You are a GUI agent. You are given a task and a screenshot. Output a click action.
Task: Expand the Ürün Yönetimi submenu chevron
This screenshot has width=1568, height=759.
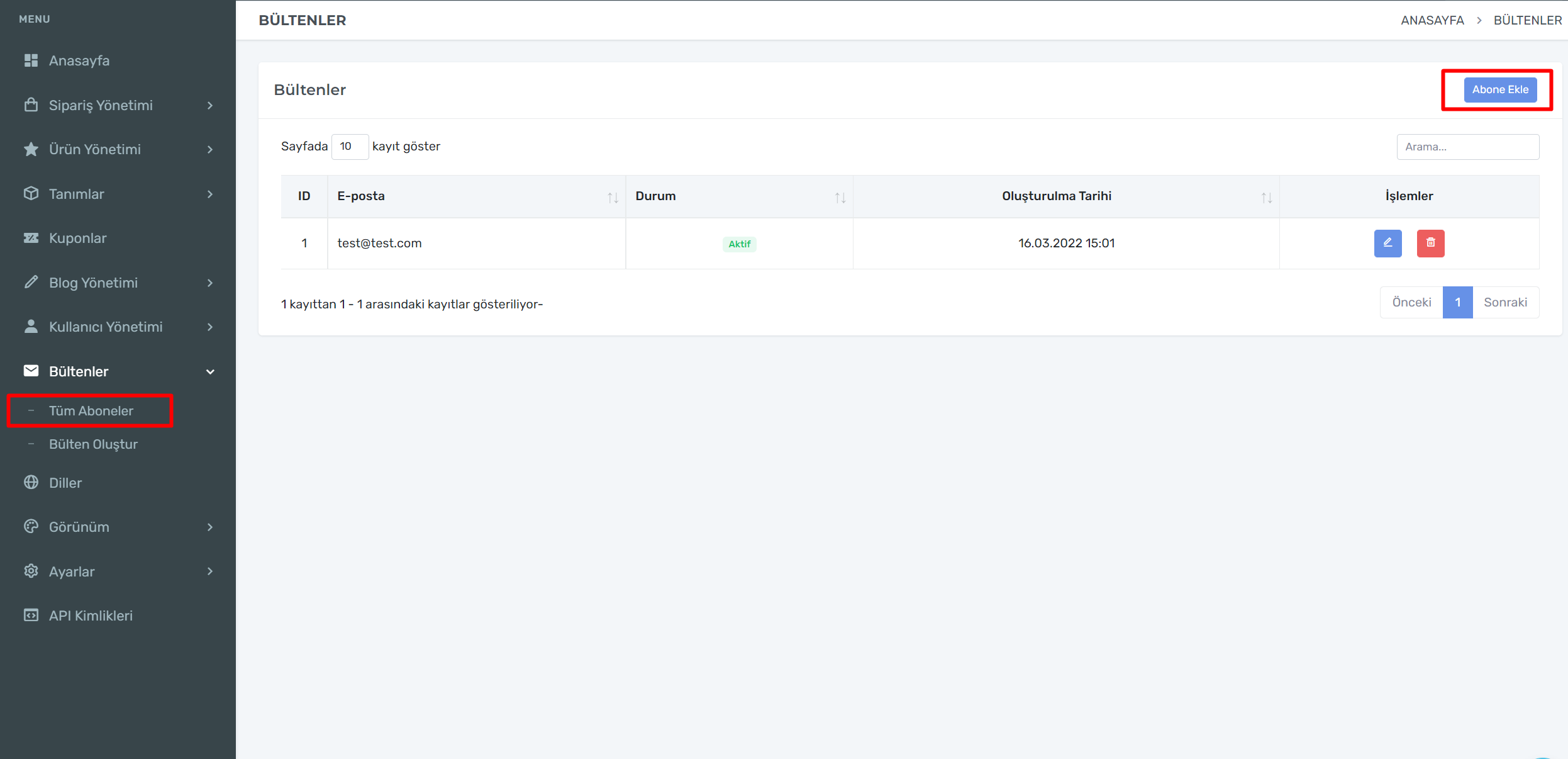pos(210,149)
